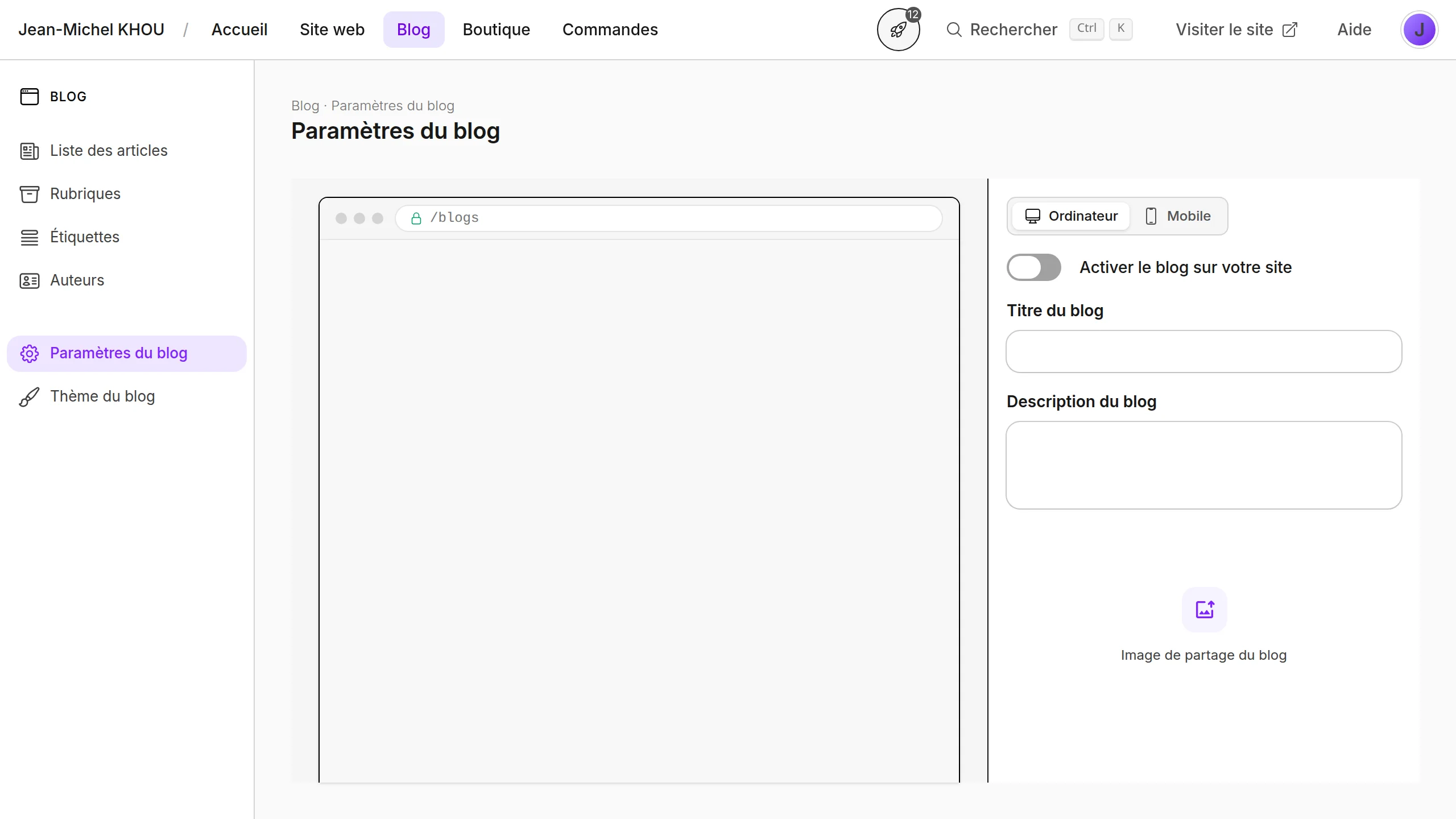Enable the Activer le blog toggle
The height and width of the screenshot is (819, 1456).
[1033, 267]
